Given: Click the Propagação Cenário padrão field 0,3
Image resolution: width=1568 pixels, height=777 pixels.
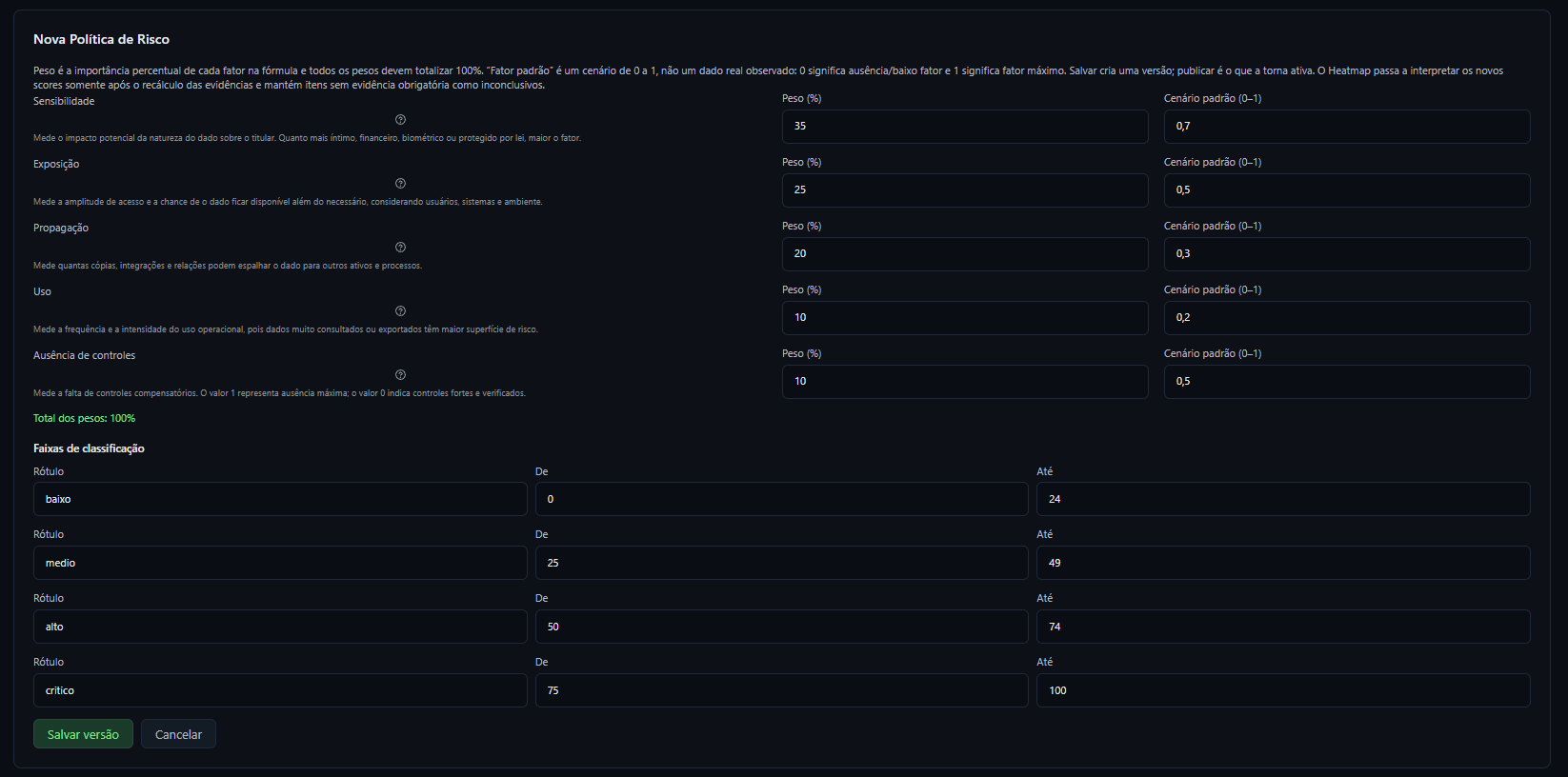Looking at the screenshot, I should pos(1347,254).
